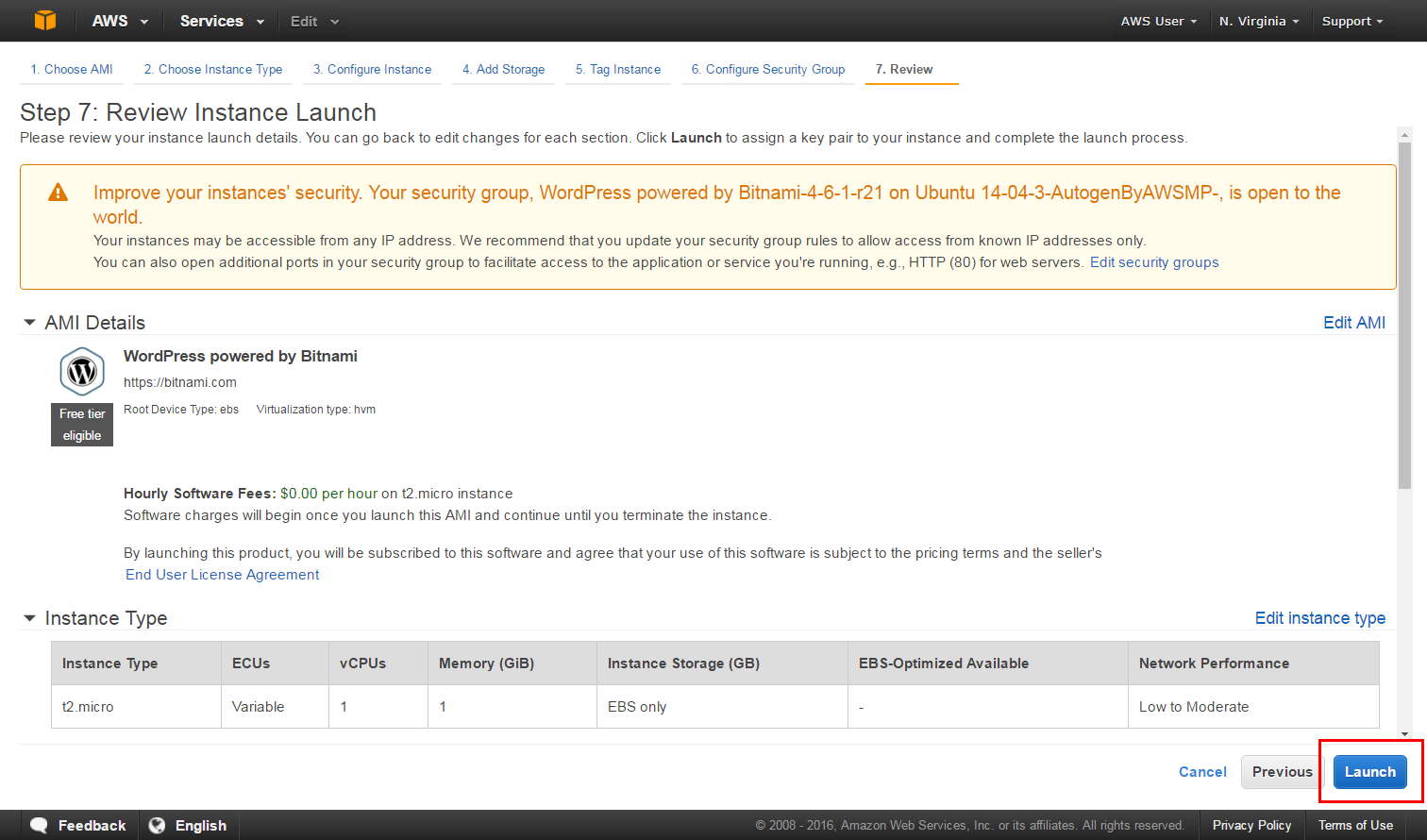Click the Launch button
The image size is (1427, 840).
click(1369, 772)
